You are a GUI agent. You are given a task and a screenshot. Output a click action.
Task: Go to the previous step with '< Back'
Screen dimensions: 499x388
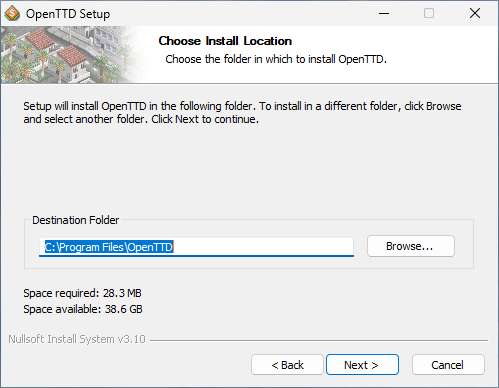coord(287,365)
